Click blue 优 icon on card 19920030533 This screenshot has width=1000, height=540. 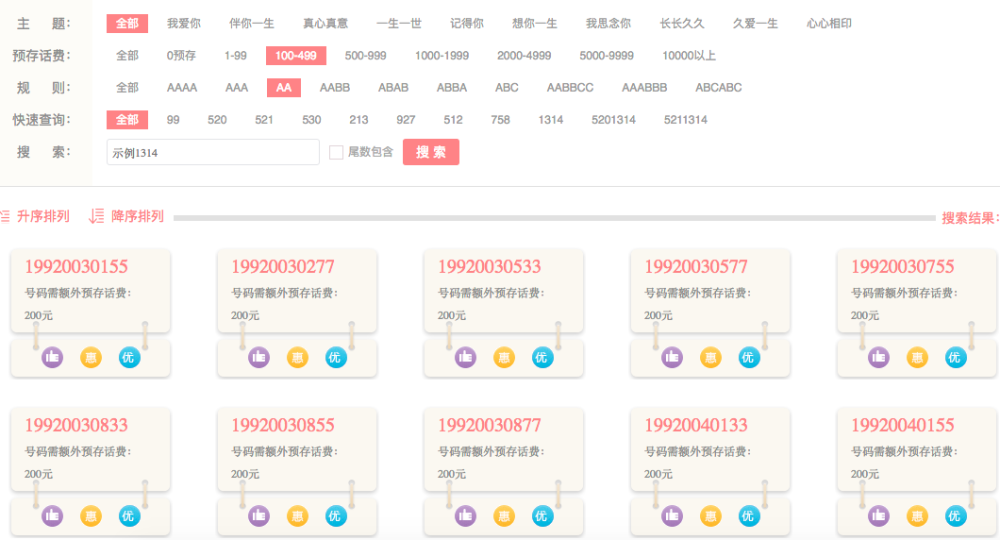pos(542,357)
